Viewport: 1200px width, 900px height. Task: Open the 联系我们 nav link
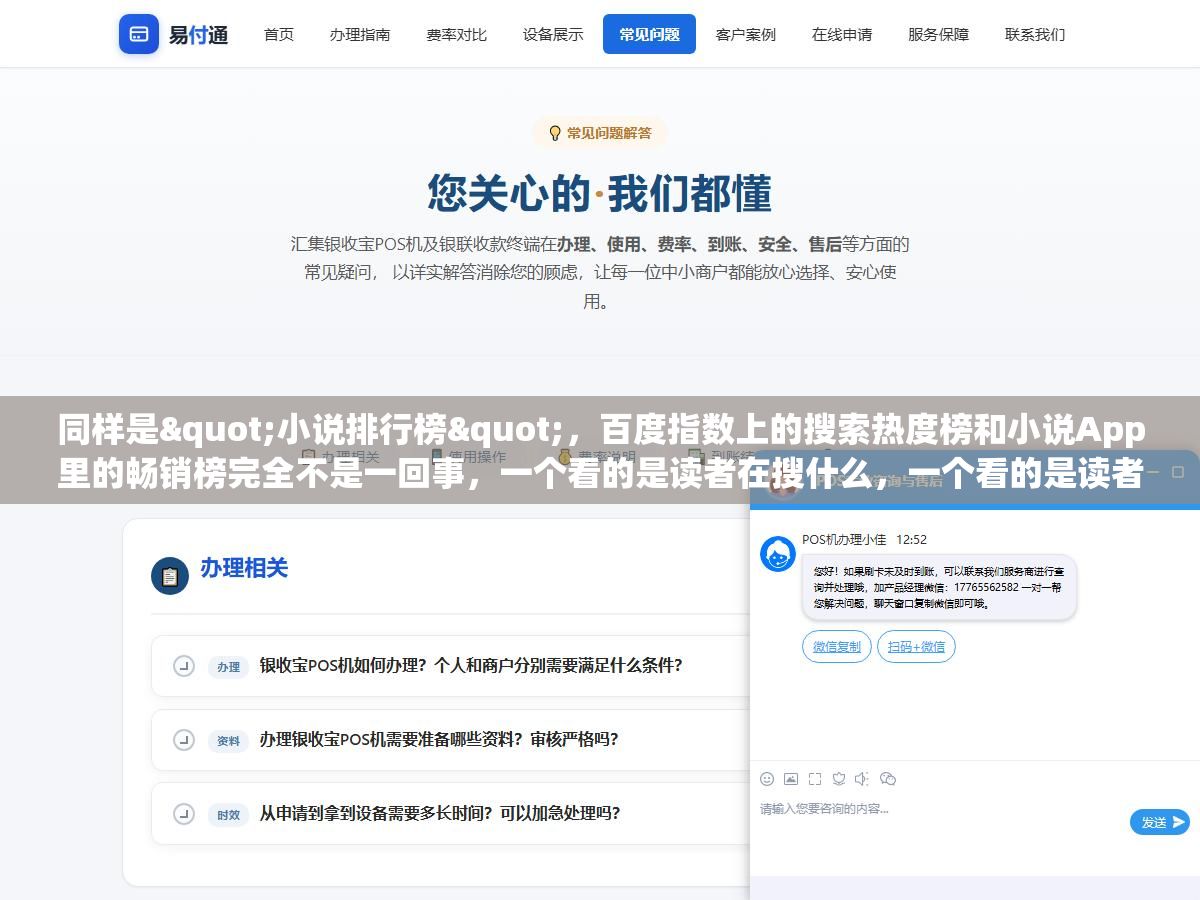(x=1035, y=34)
